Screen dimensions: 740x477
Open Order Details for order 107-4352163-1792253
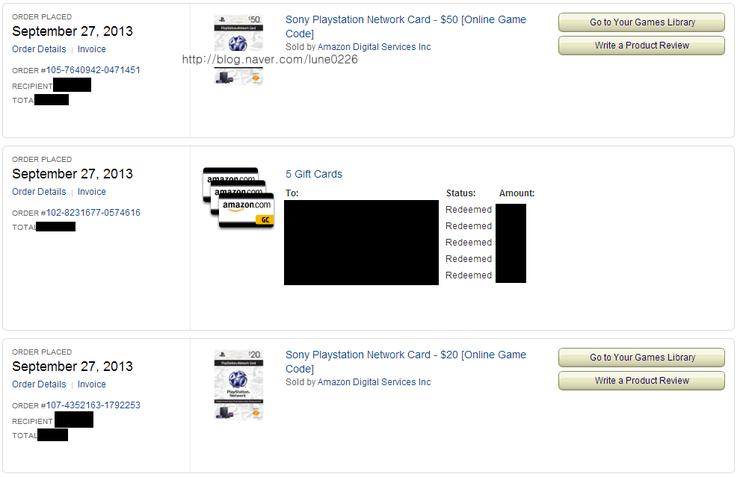click(x=39, y=384)
